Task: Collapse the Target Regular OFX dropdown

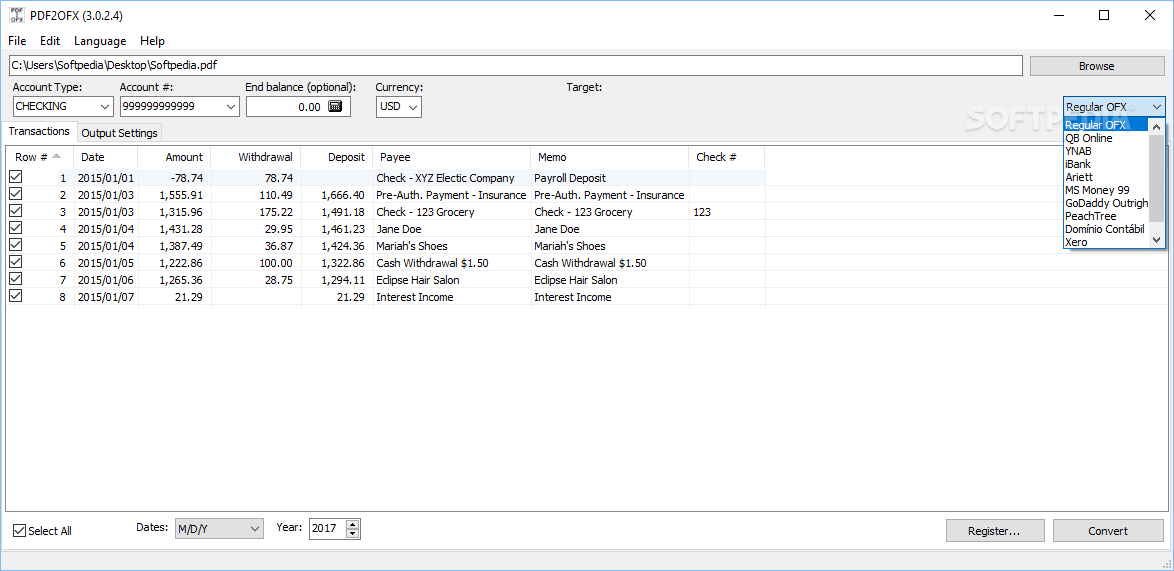Action: point(1114,107)
